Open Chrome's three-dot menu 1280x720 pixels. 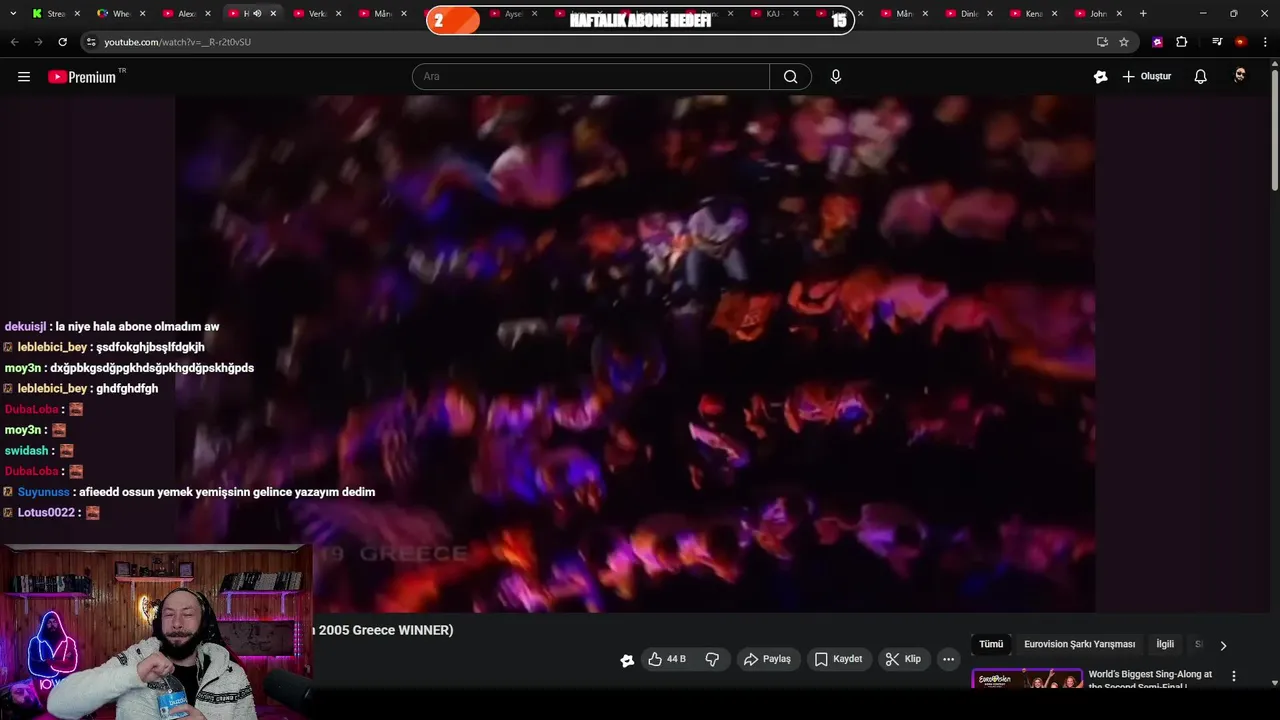(x=1266, y=42)
